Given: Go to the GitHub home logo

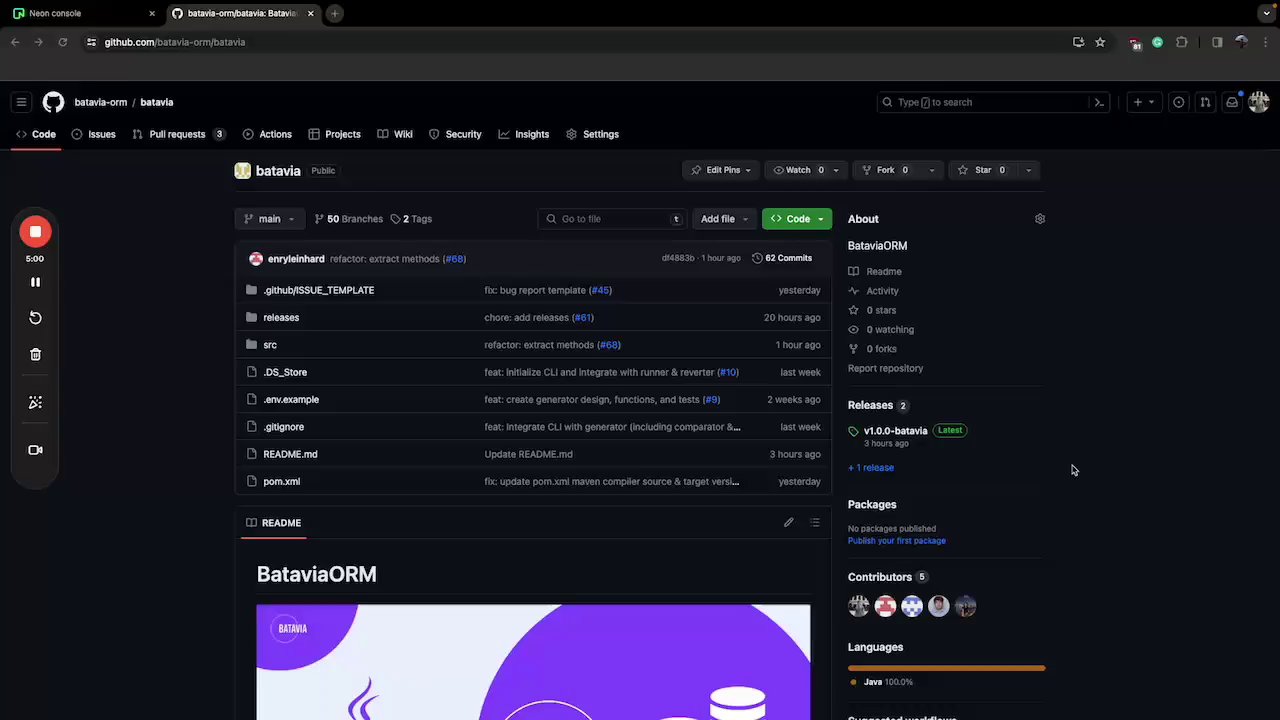Looking at the screenshot, I should 53,102.
